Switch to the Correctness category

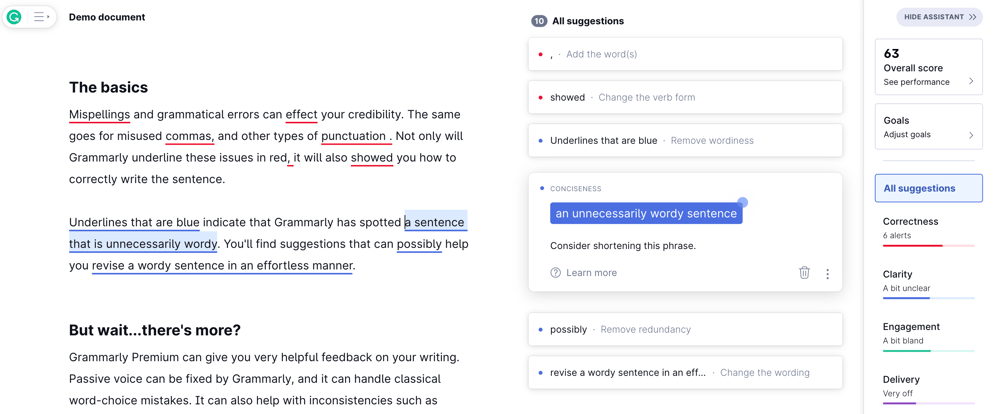[929, 230]
